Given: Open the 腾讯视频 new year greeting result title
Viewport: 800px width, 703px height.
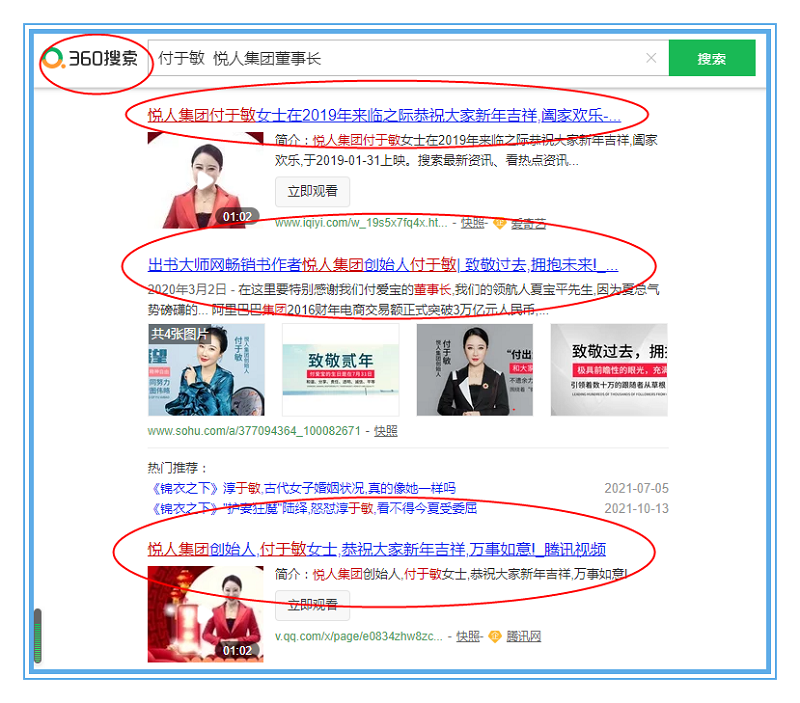Looking at the screenshot, I should (x=377, y=549).
